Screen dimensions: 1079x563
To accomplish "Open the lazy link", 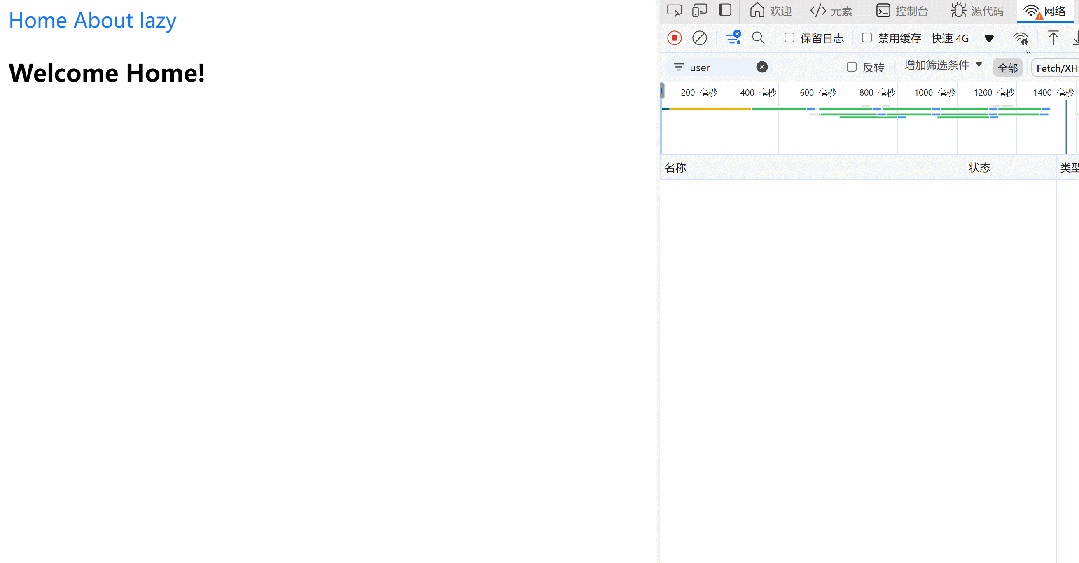I will click(158, 21).
